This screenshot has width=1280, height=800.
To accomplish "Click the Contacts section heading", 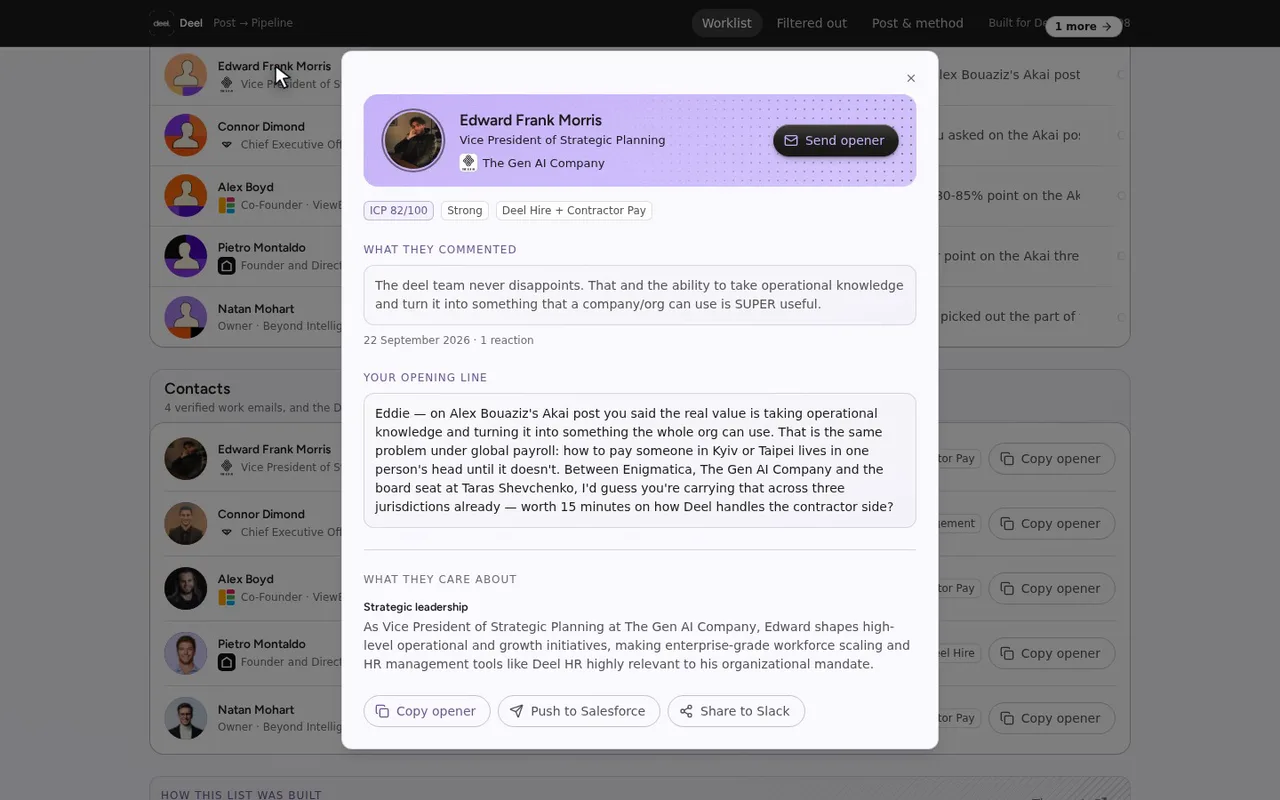I will [x=197, y=389].
